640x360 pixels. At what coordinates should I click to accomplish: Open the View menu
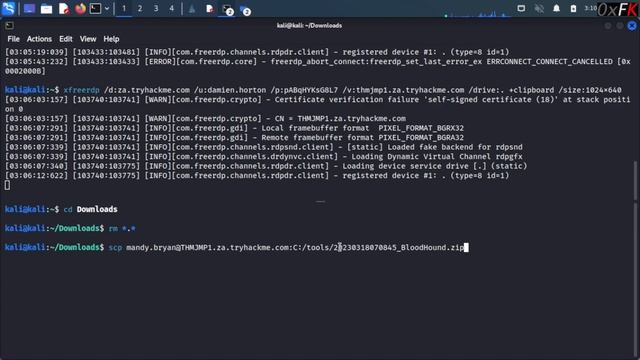pos(88,39)
